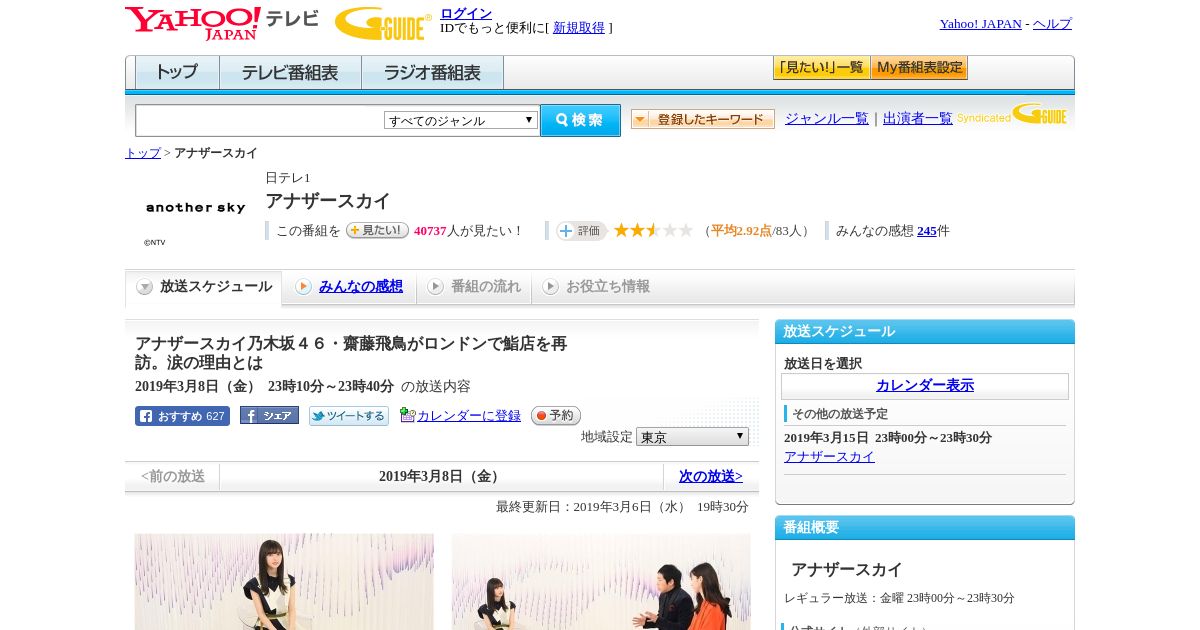Click the アナザースカイ upcoming broadcast link
The height and width of the screenshot is (630, 1200).
click(829, 457)
